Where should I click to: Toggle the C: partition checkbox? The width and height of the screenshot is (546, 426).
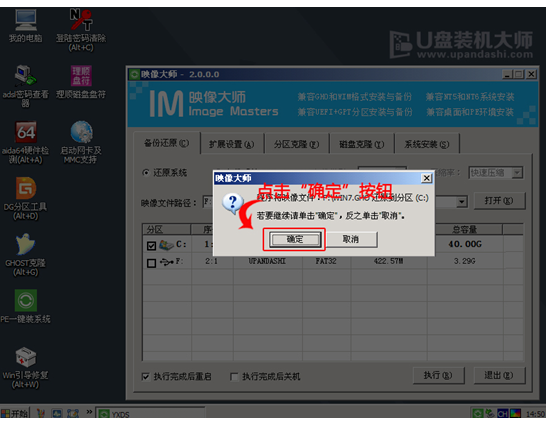[x=151, y=246]
